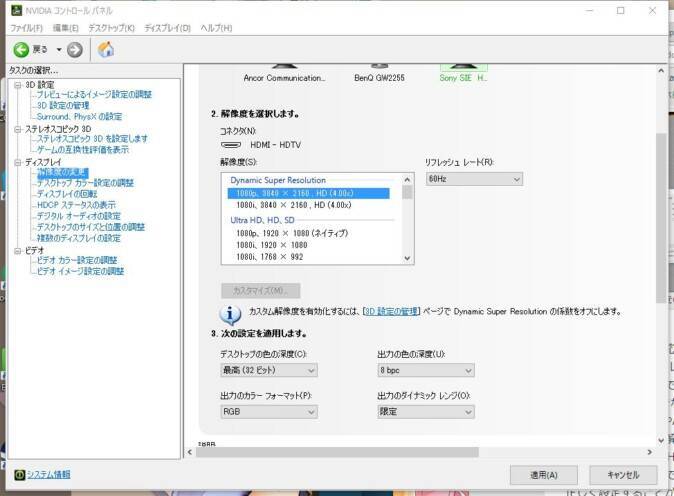Open ゲームの互換性評価を表示 task
The height and width of the screenshot is (496, 674).
(83, 150)
